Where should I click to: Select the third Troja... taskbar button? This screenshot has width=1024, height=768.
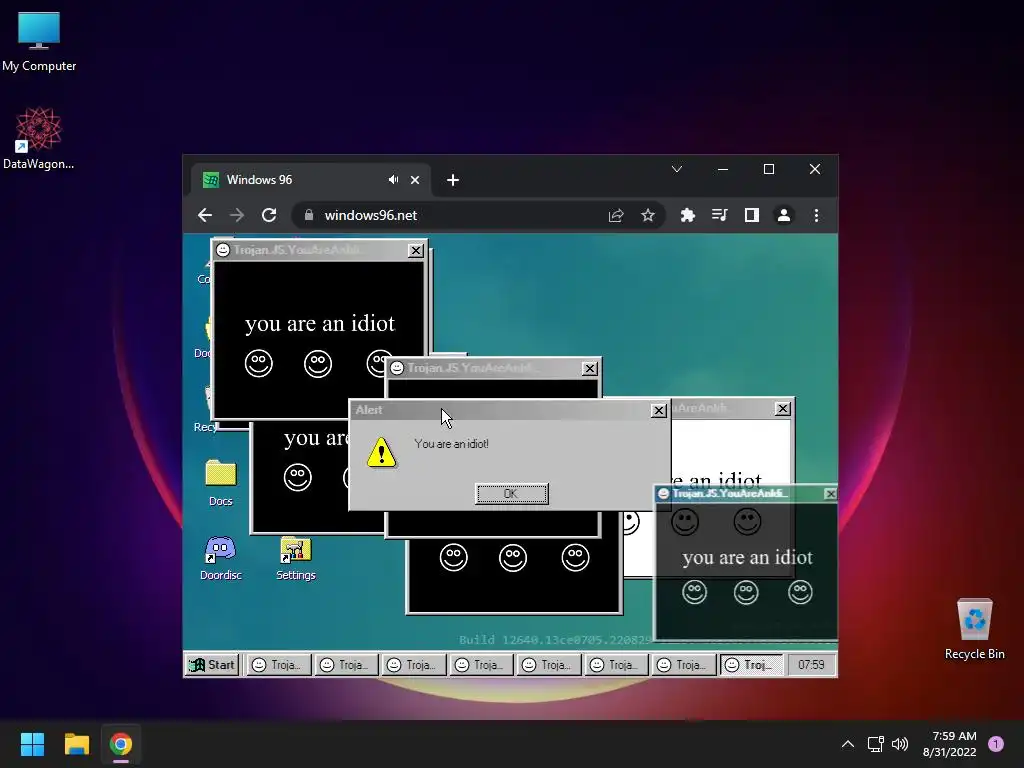(413, 665)
